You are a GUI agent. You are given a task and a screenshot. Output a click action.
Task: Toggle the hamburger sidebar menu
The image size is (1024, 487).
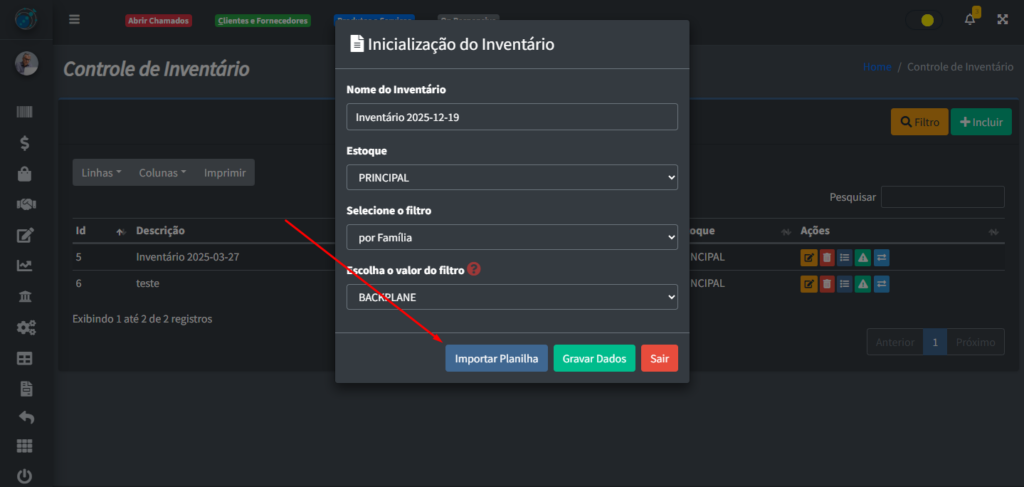[x=75, y=20]
